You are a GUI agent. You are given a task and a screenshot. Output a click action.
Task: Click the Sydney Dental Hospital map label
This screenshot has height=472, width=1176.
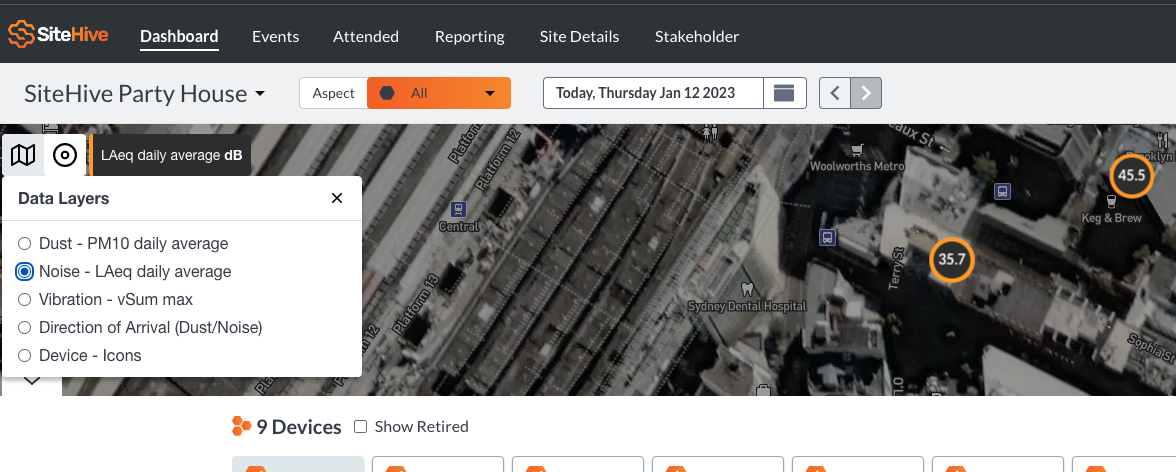click(747, 306)
